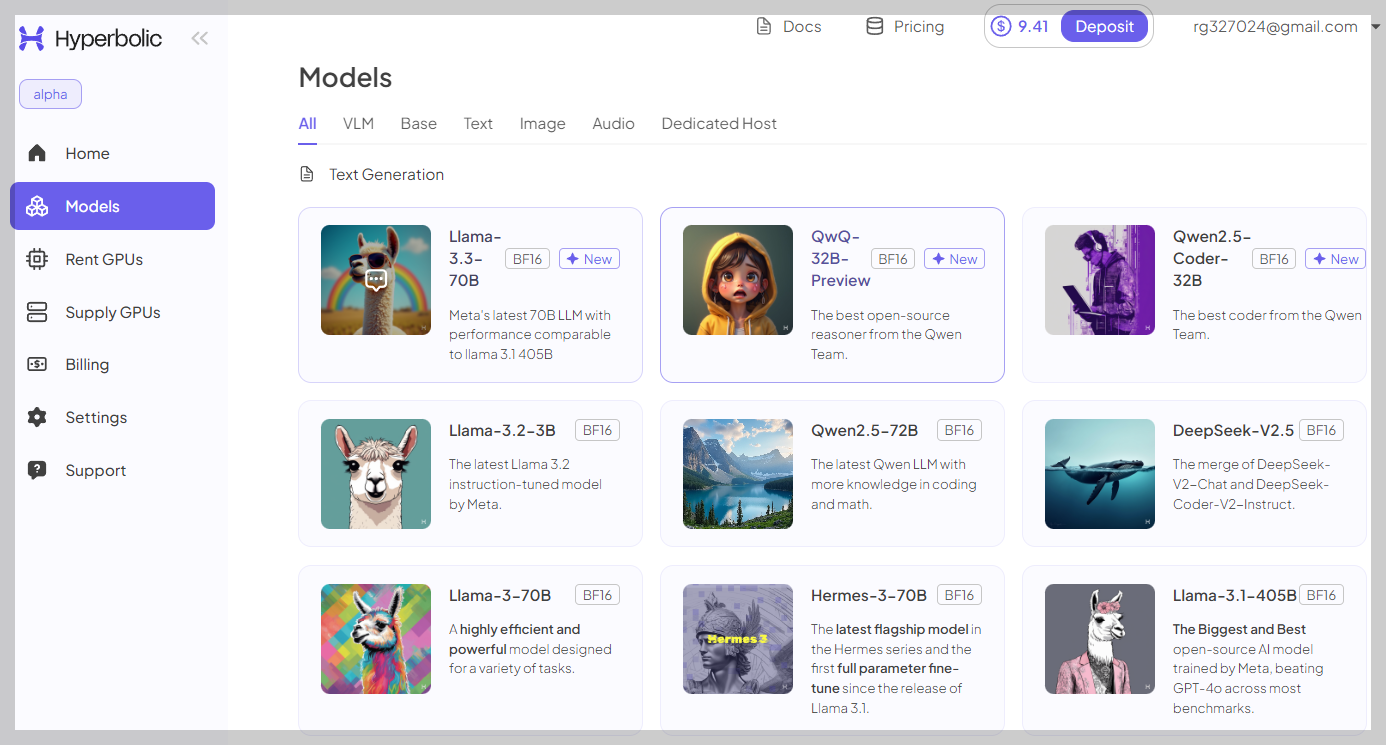Click the QwQ-32B-Preview model title

coord(840,258)
